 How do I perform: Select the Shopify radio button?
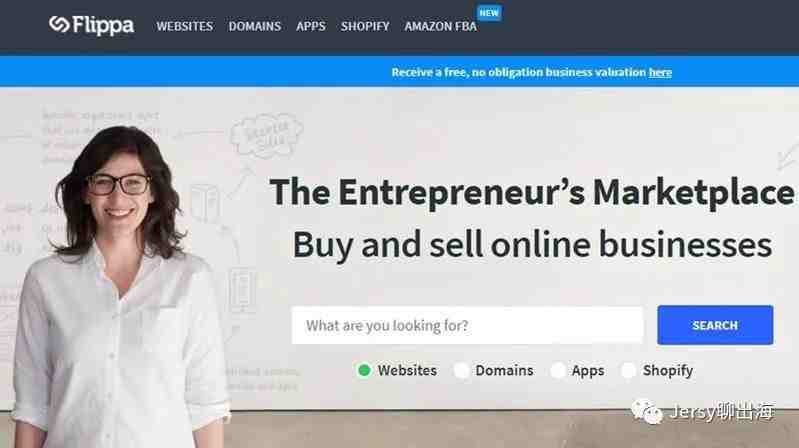click(x=628, y=370)
